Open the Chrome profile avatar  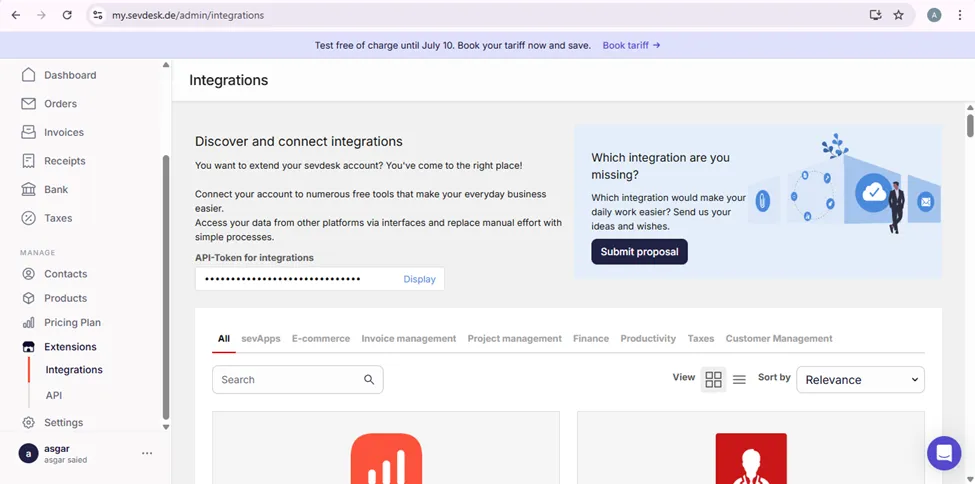coord(934,15)
